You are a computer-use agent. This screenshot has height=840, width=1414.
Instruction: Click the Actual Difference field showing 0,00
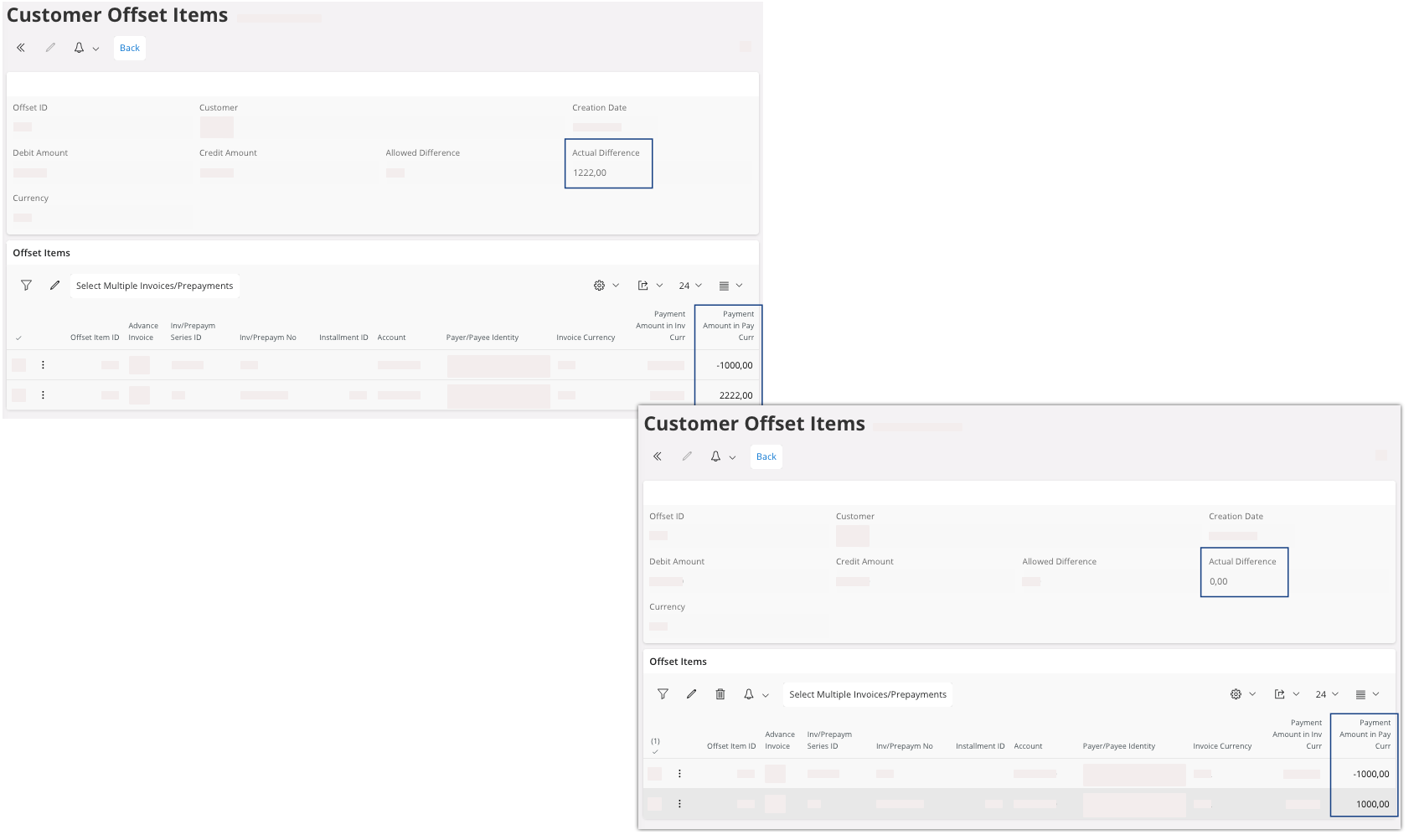coord(1243,581)
